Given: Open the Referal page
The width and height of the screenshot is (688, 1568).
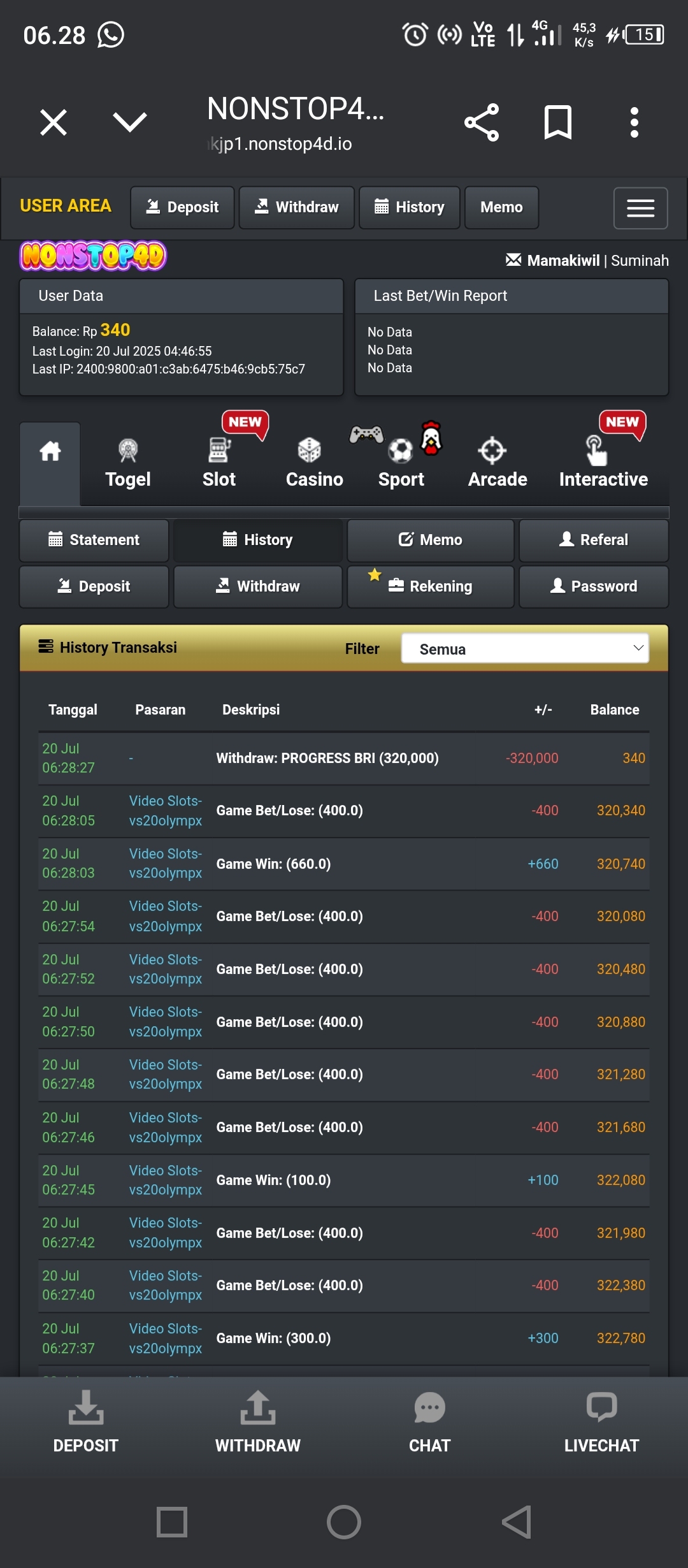Looking at the screenshot, I should 594,540.
